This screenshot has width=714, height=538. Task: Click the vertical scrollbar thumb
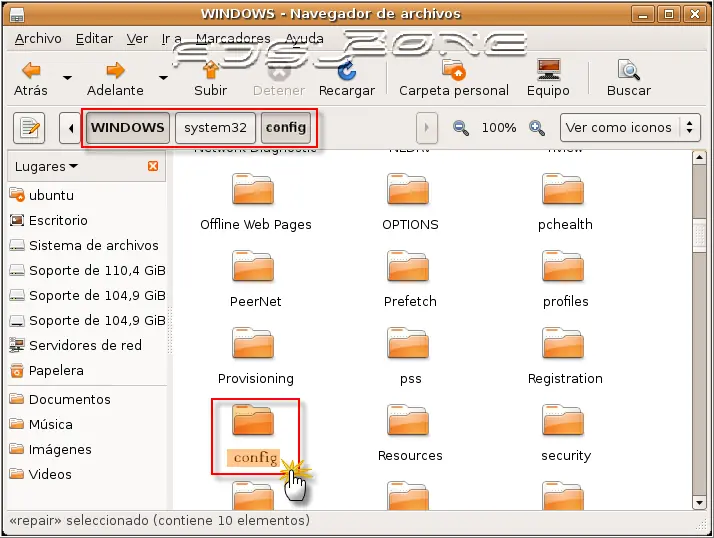point(699,235)
